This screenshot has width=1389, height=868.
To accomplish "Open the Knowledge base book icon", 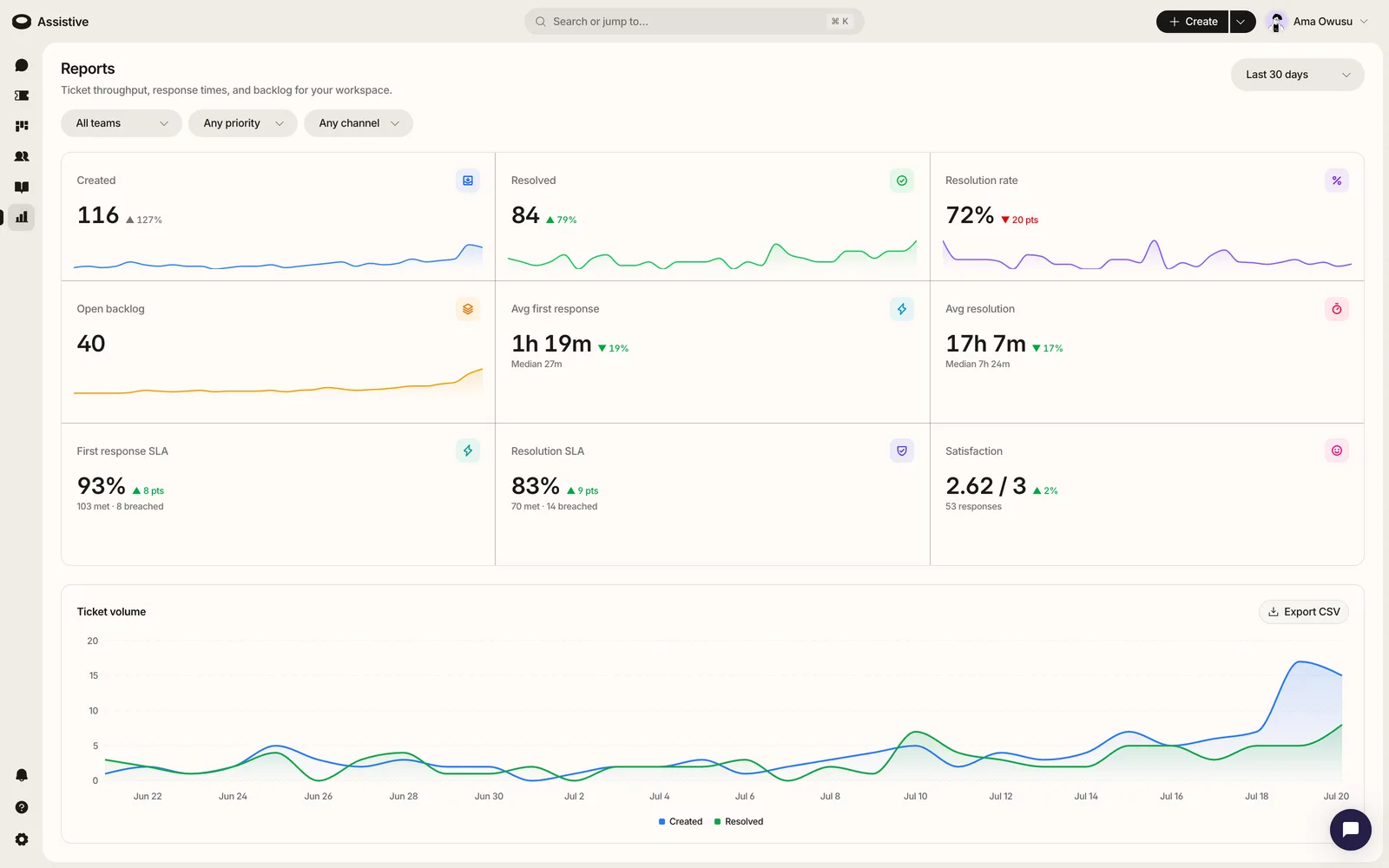I will 22,187.
